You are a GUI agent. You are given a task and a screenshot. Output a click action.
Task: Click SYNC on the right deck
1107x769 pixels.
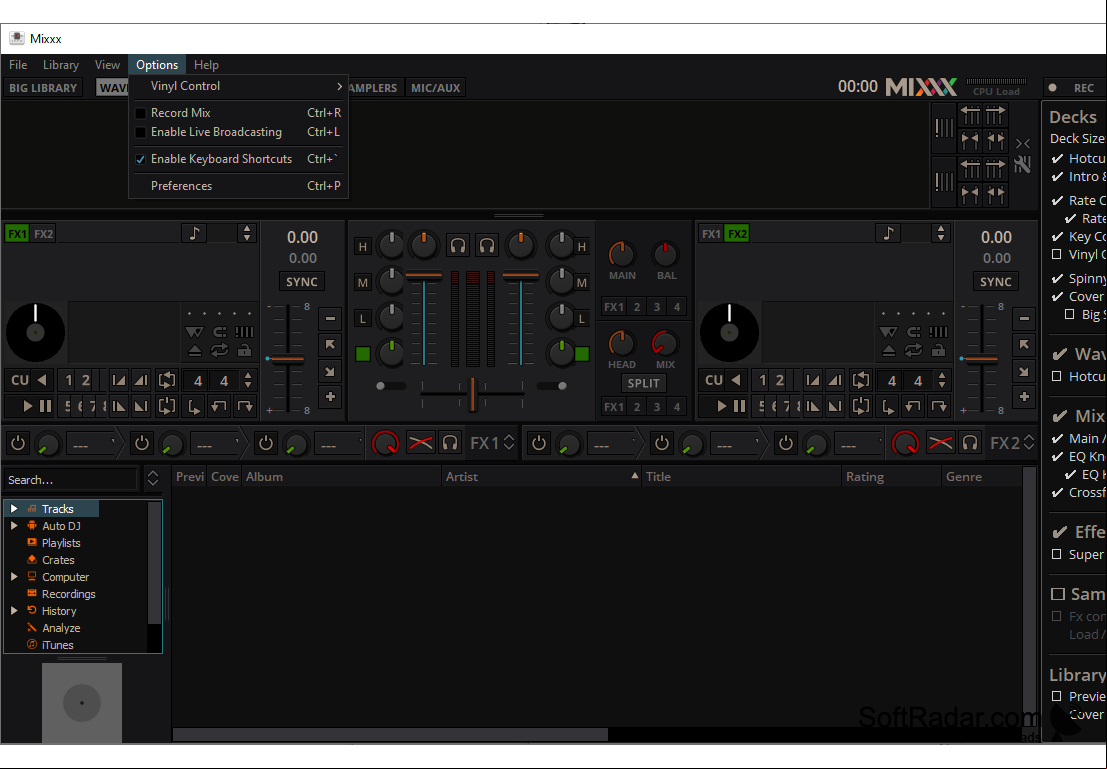(x=995, y=282)
